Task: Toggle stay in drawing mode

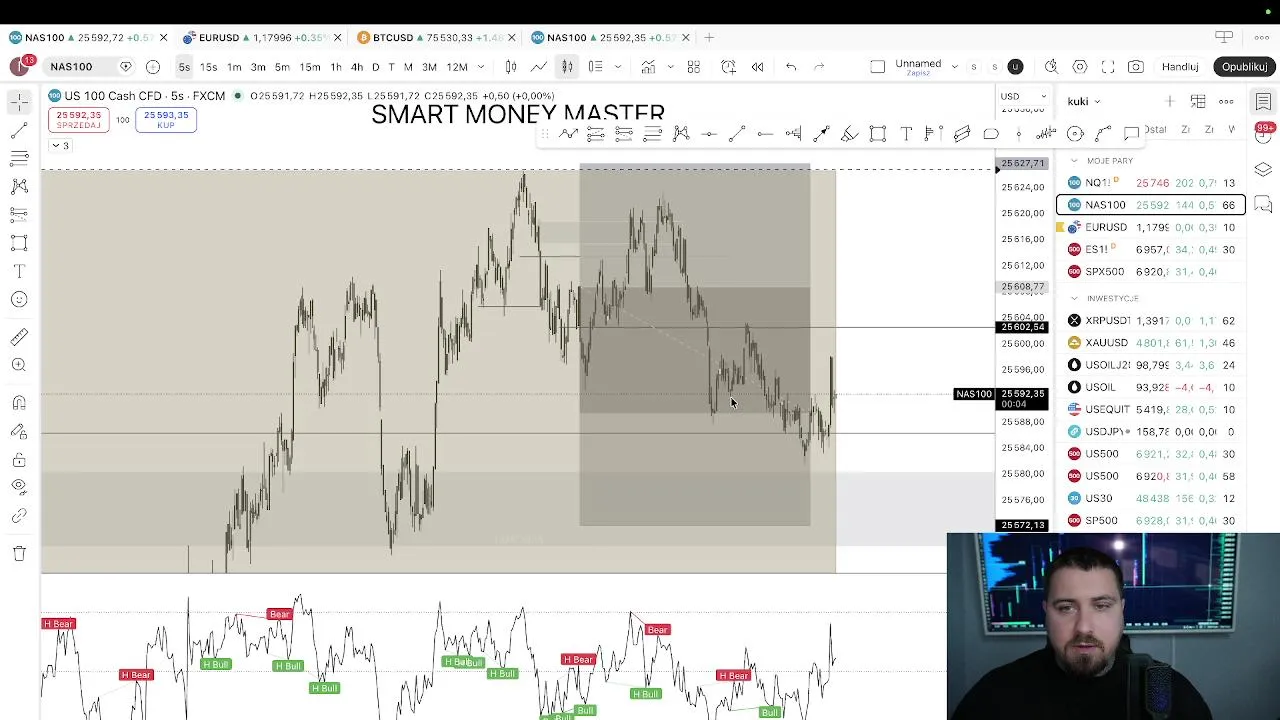Action: click(19, 432)
